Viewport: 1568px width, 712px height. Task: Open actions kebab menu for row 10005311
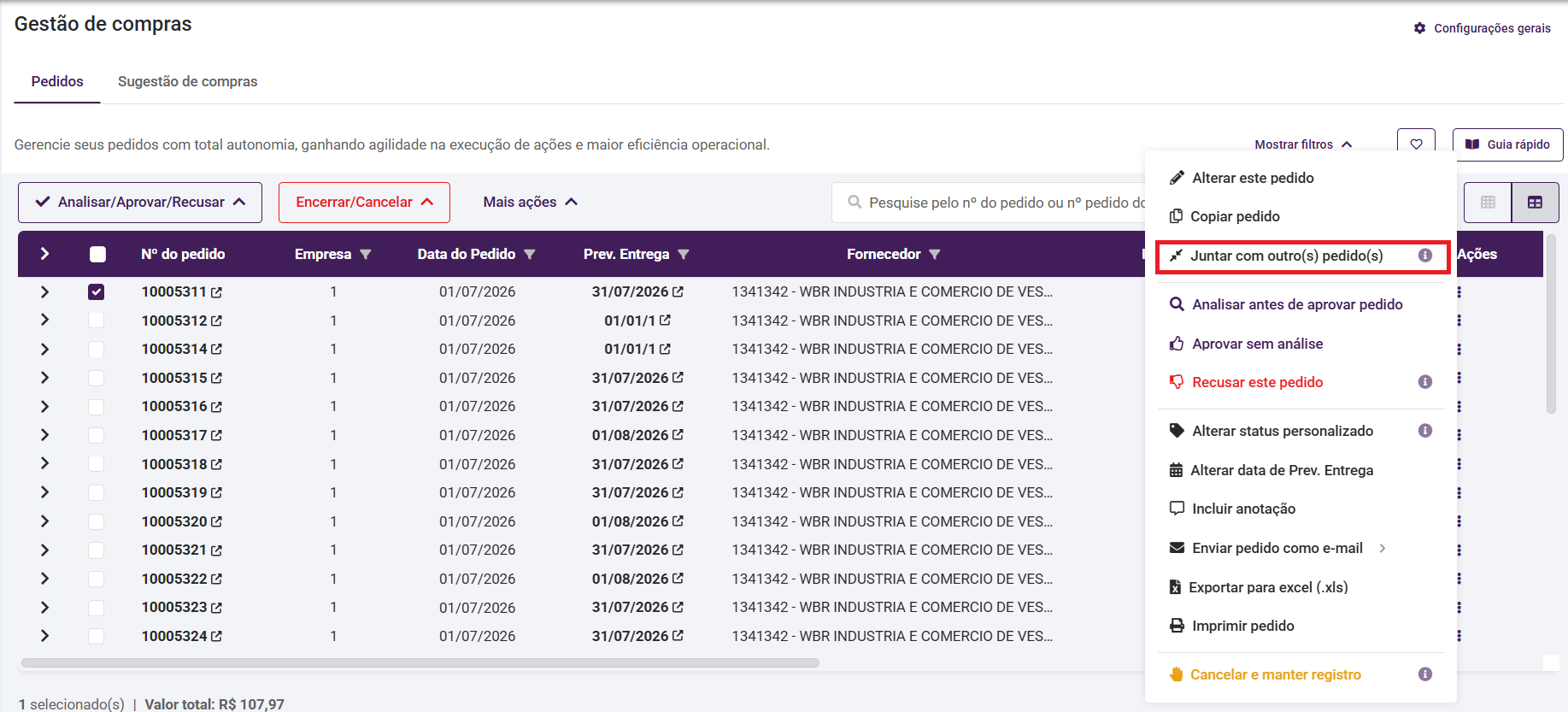click(1459, 292)
